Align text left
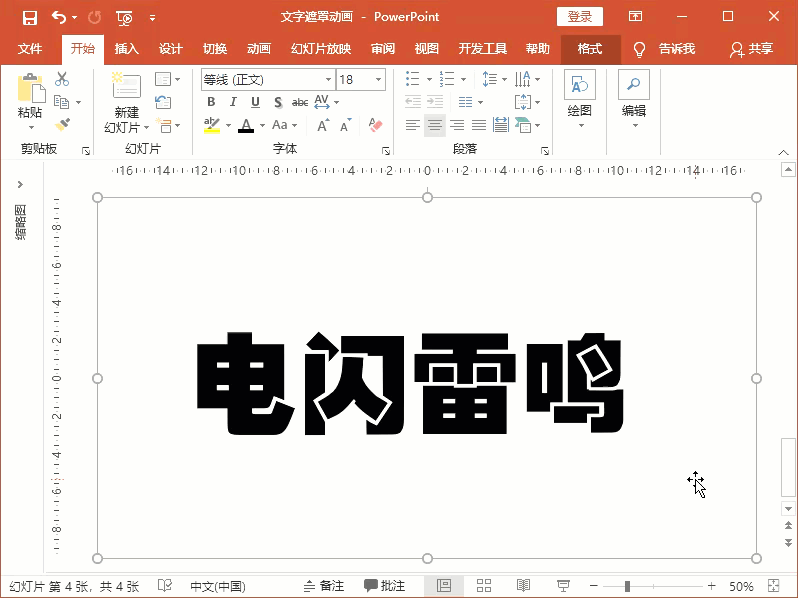 (x=413, y=125)
